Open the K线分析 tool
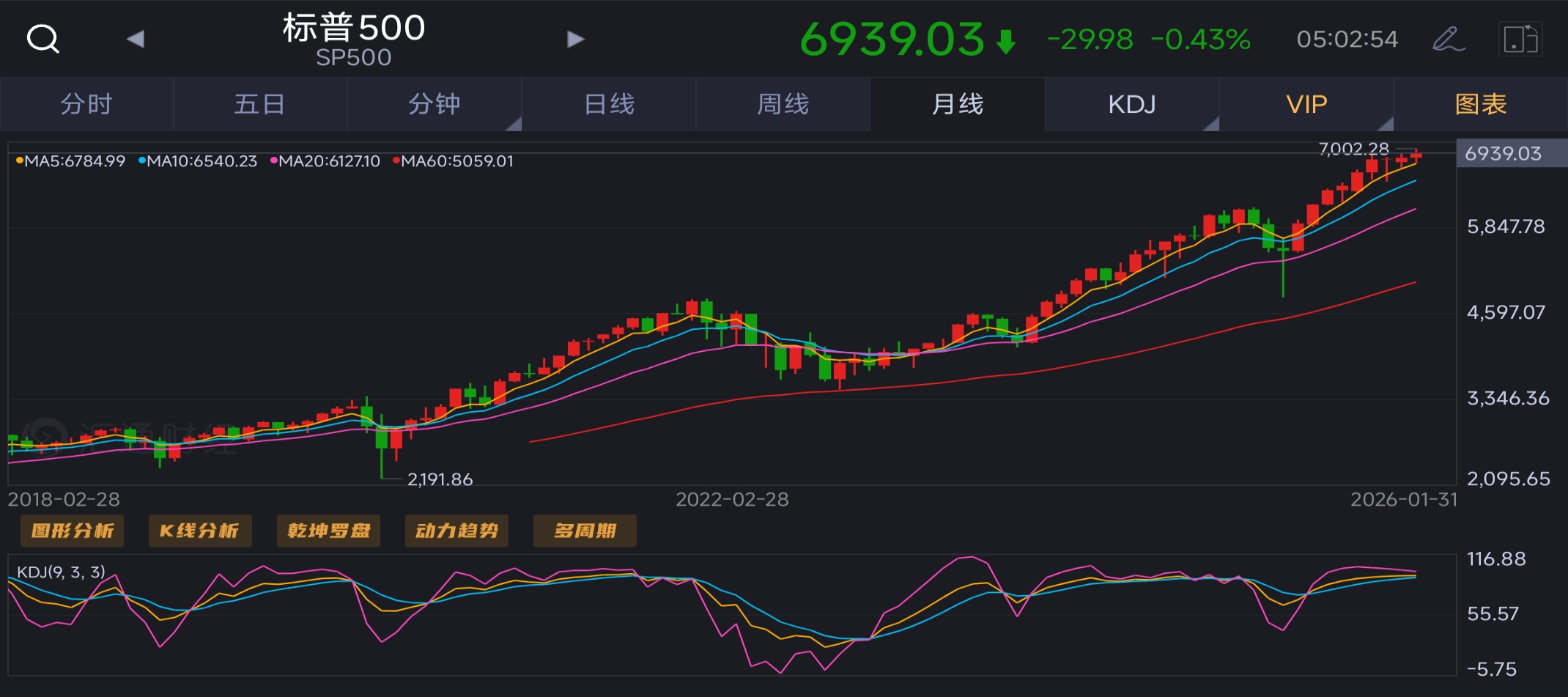Viewport: 1568px width, 697px height. click(x=200, y=531)
